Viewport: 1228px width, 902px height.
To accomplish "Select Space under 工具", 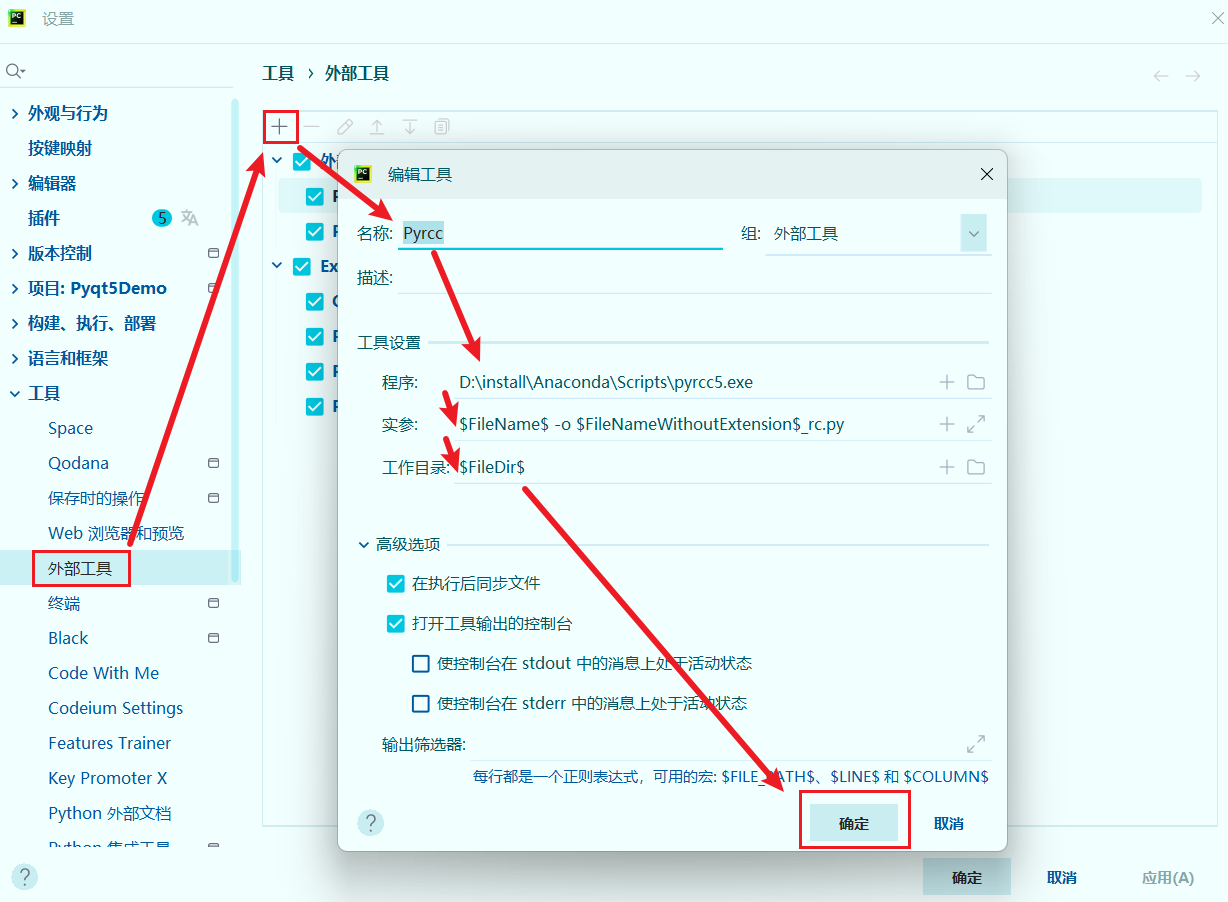I will coord(70,428).
